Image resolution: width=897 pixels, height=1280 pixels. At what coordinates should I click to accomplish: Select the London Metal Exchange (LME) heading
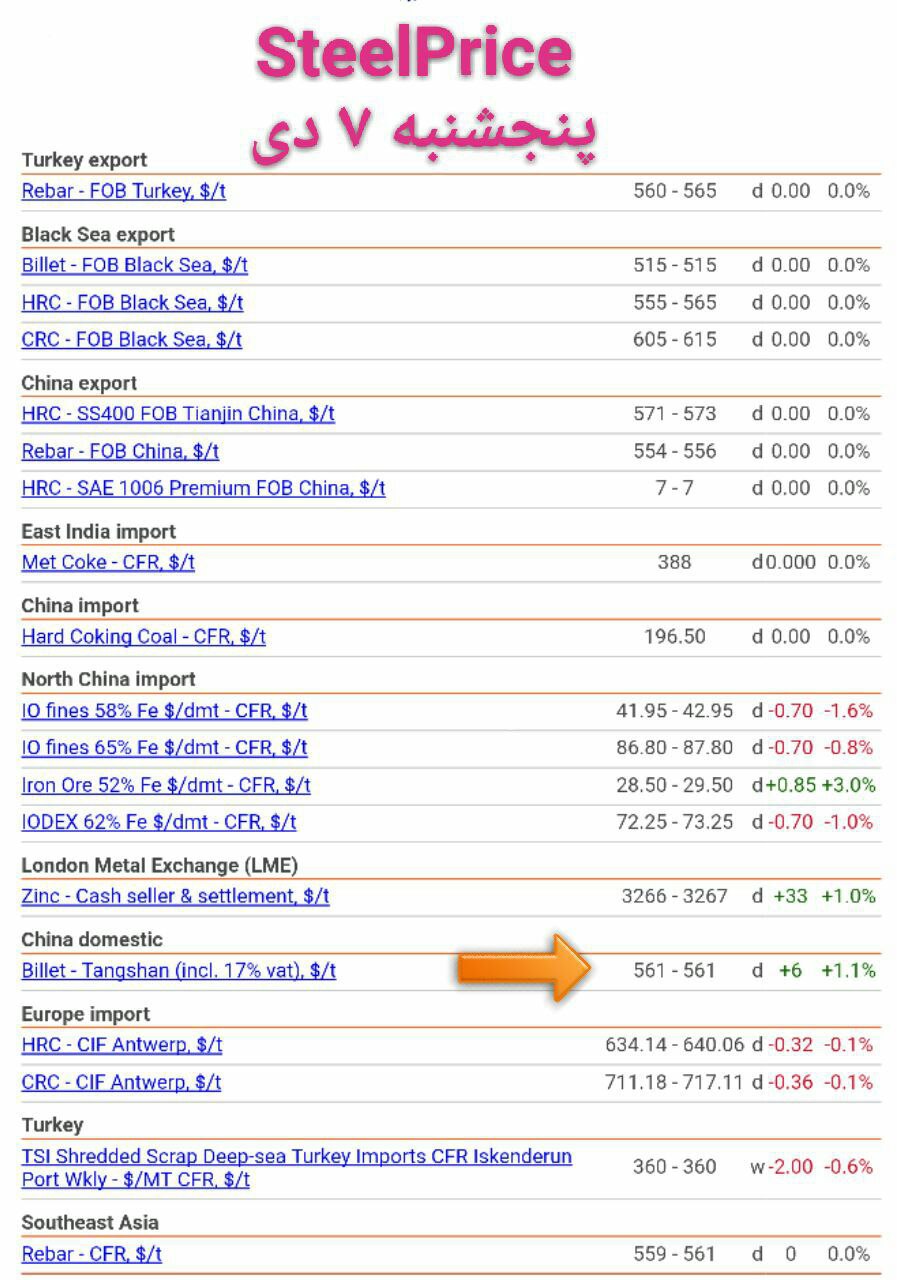[x=160, y=865]
